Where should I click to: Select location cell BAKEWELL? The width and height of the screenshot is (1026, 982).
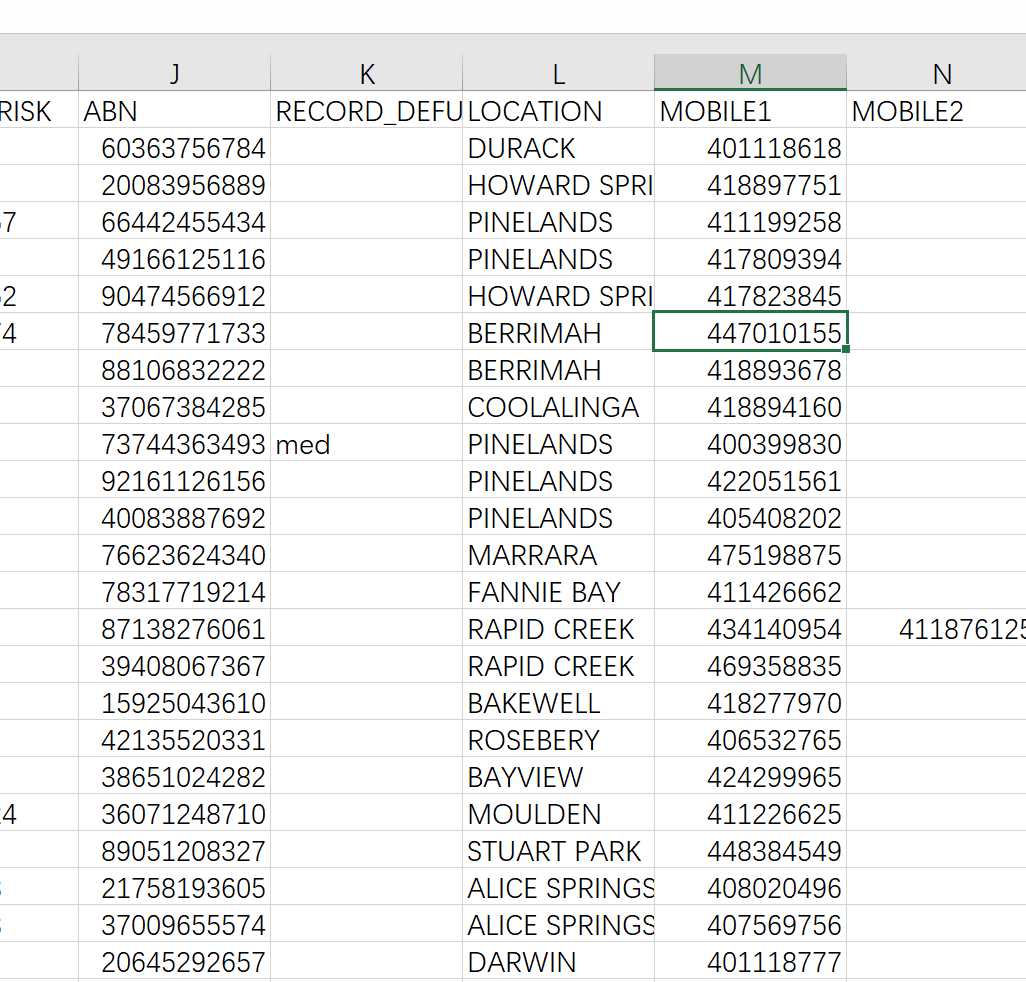click(x=558, y=701)
